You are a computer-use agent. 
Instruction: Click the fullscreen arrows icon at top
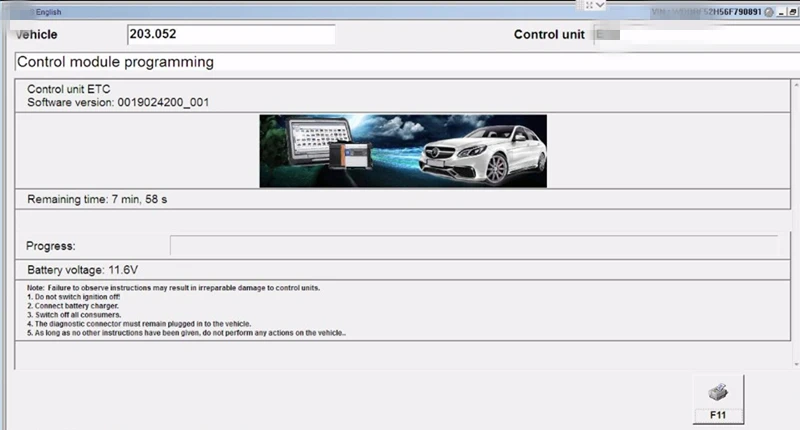point(589,5)
